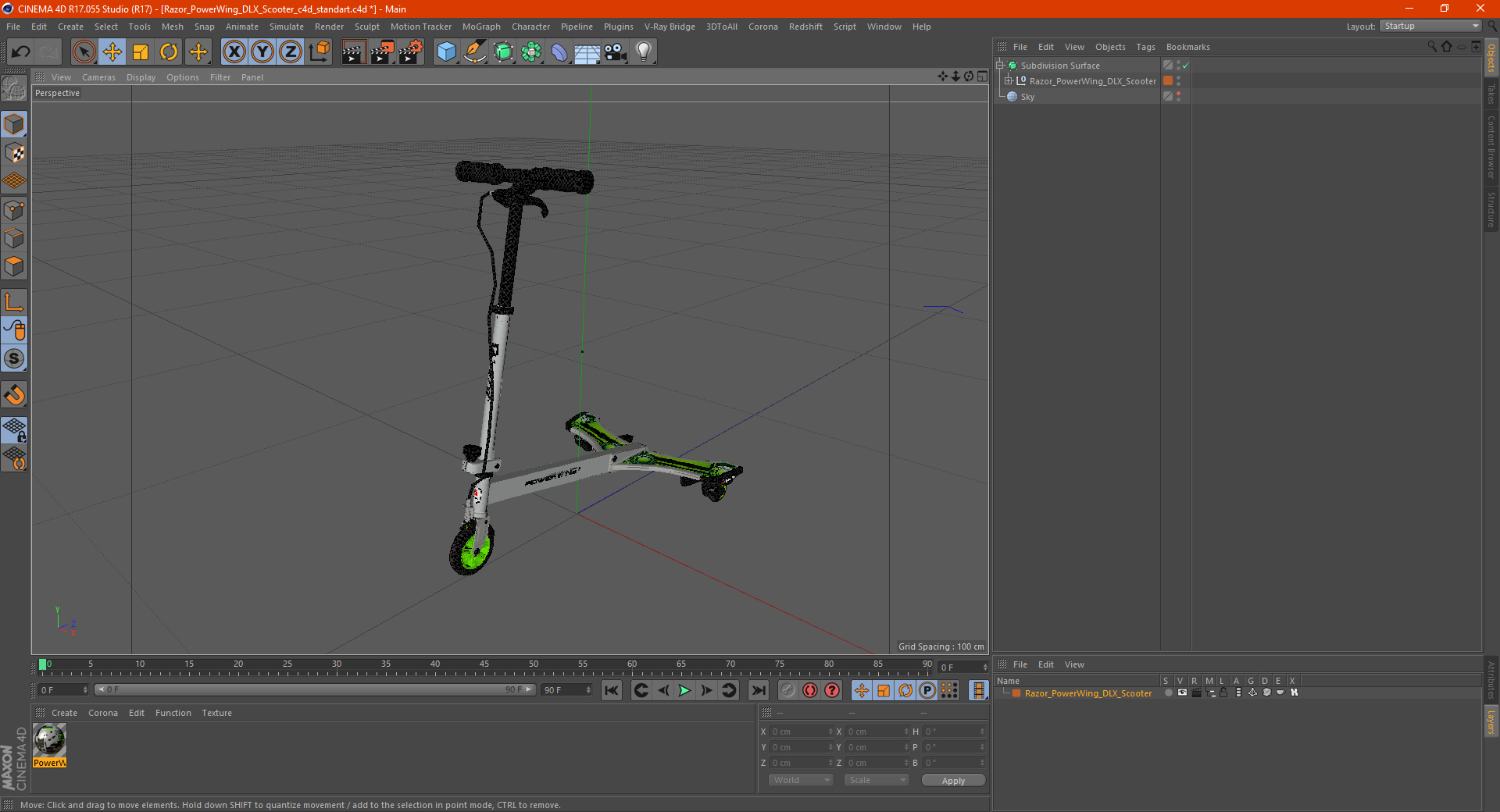Select Sky object in Object Manager

[x=1027, y=97]
